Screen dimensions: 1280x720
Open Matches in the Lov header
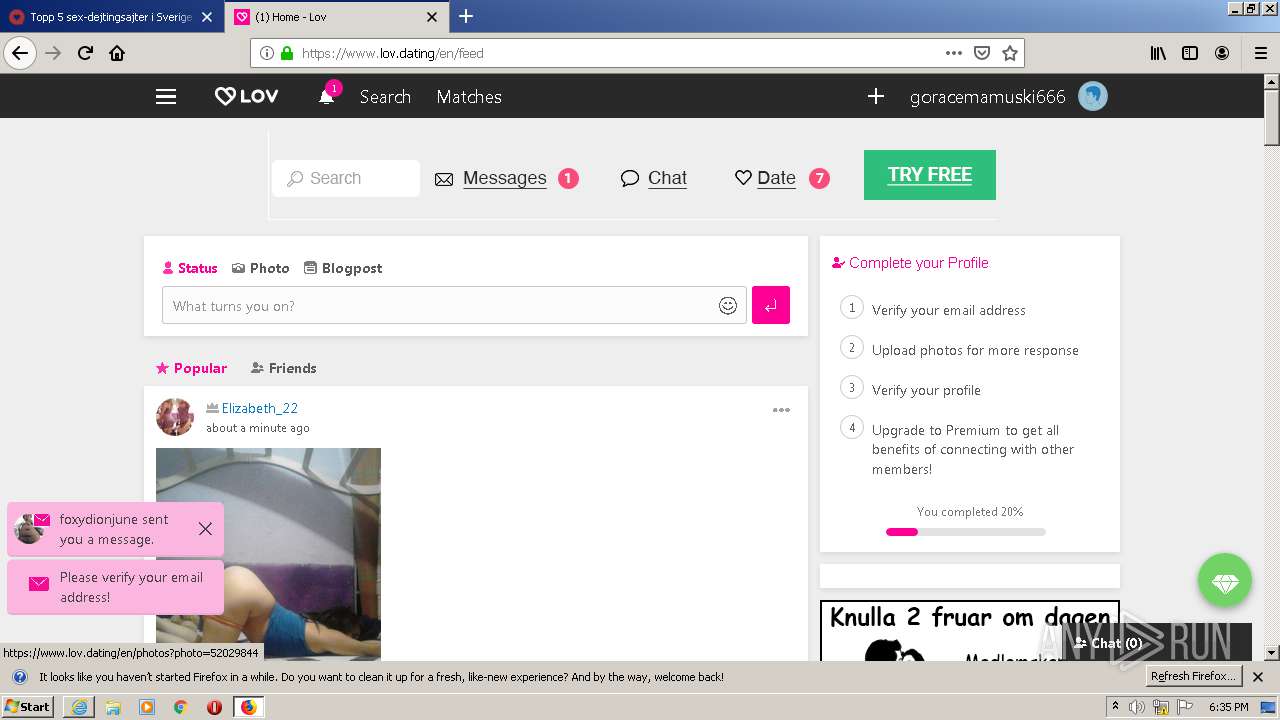click(469, 97)
